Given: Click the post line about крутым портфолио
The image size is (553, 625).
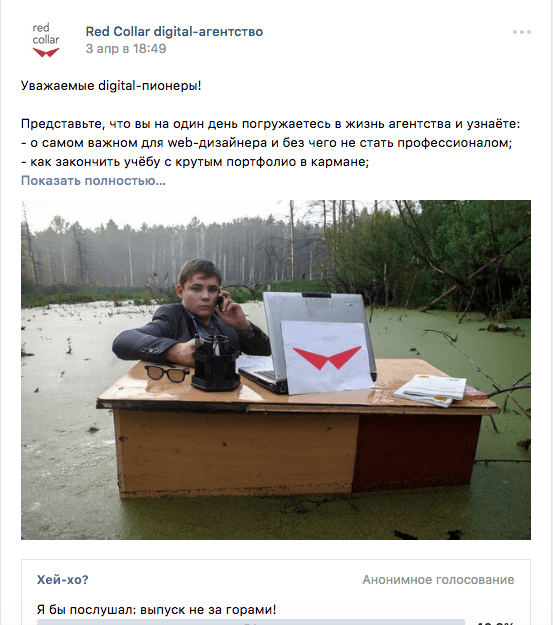Looking at the screenshot, I should pos(195,162).
